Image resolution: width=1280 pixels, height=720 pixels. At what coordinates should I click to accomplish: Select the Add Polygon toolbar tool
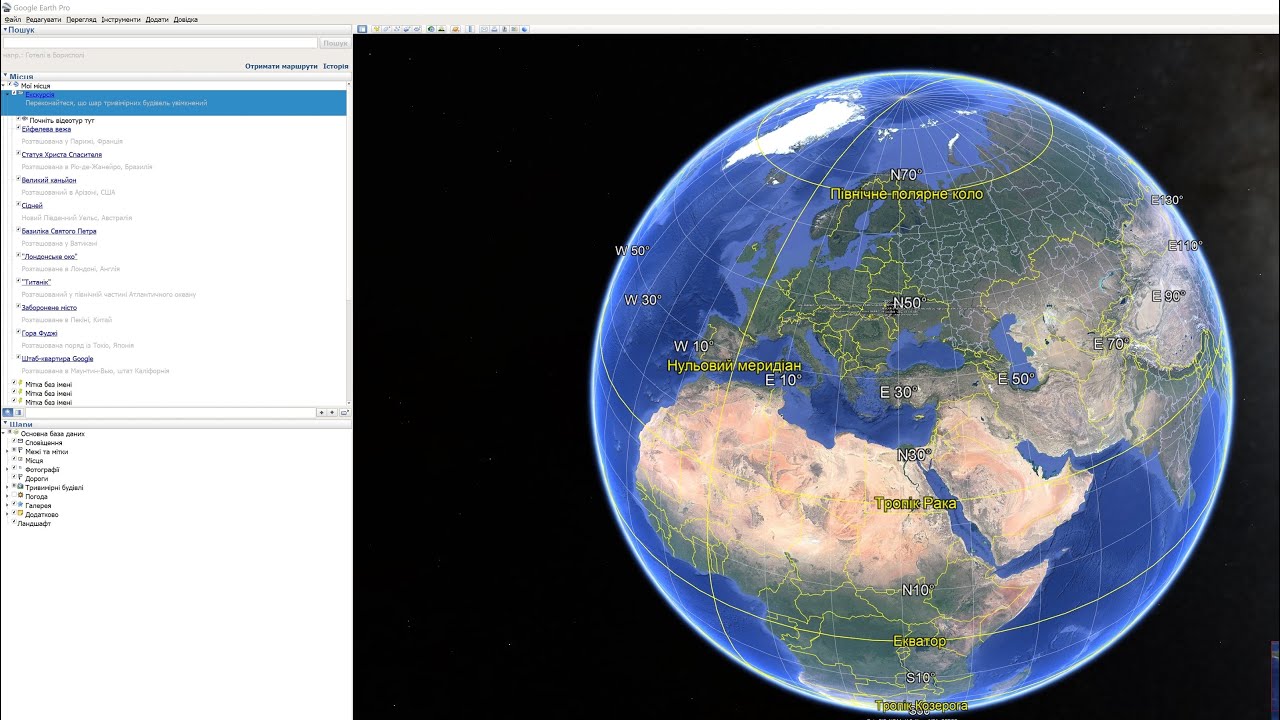(387, 29)
